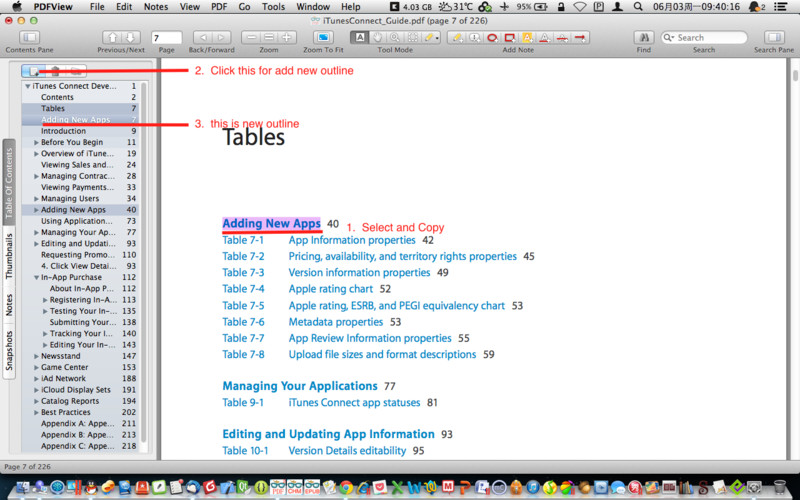Screen dimensions: 800x500
Task: Open Editing and Updating App Information link
Action: click(x=329, y=434)
